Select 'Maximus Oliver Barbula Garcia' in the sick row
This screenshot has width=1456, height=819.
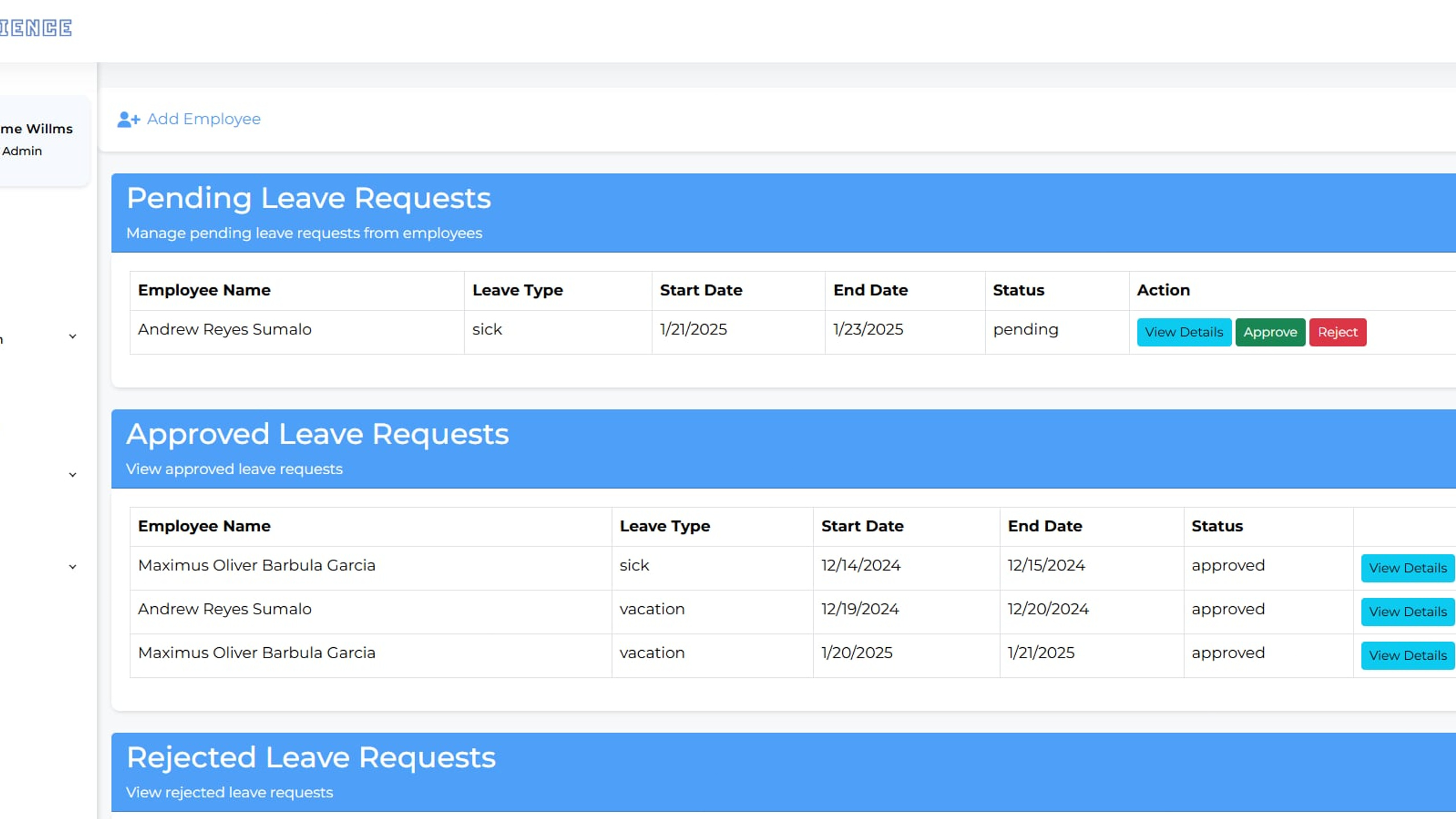click(257, 565)
